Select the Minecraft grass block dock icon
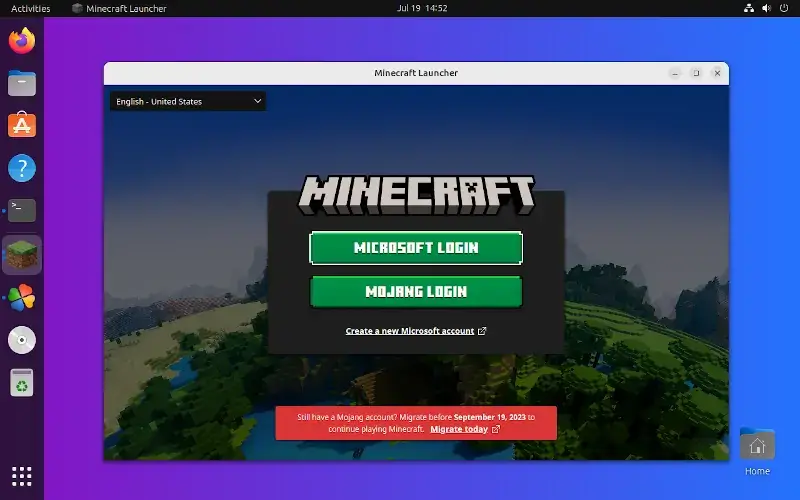 point(22,255)
